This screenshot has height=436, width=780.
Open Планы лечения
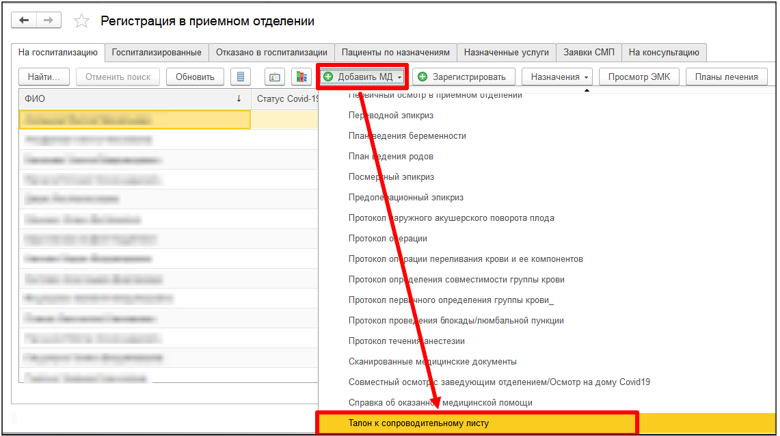(726, 77)
